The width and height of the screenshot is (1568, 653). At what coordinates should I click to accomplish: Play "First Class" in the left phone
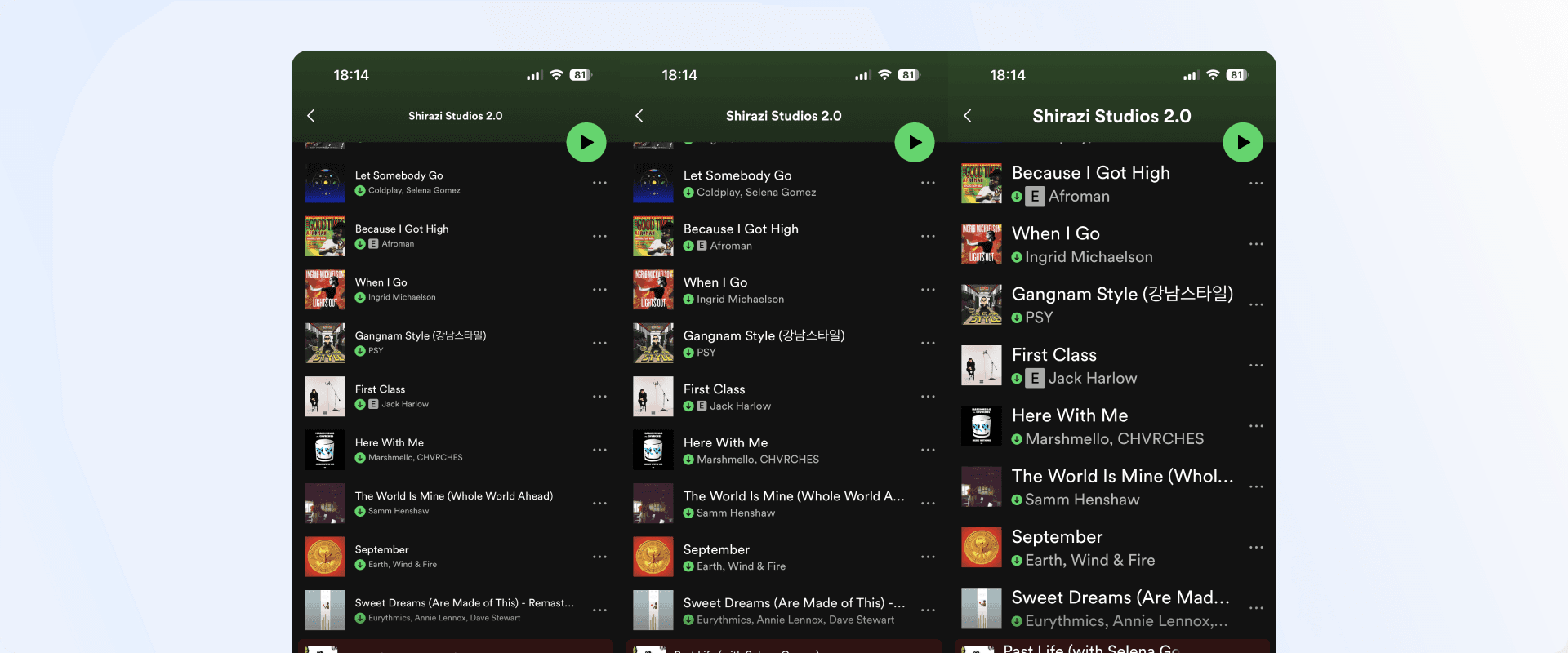coord(380,389)
